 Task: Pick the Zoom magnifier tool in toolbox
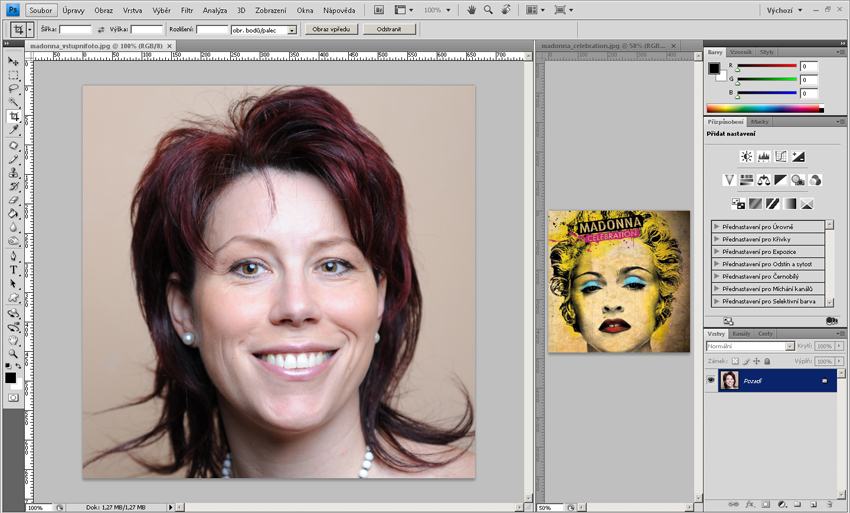(x=14, y=353)
